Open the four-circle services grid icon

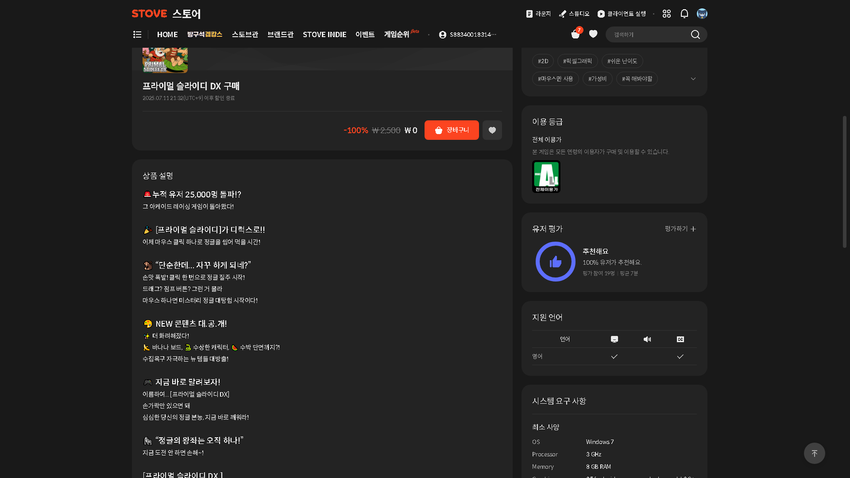[667, 14]
